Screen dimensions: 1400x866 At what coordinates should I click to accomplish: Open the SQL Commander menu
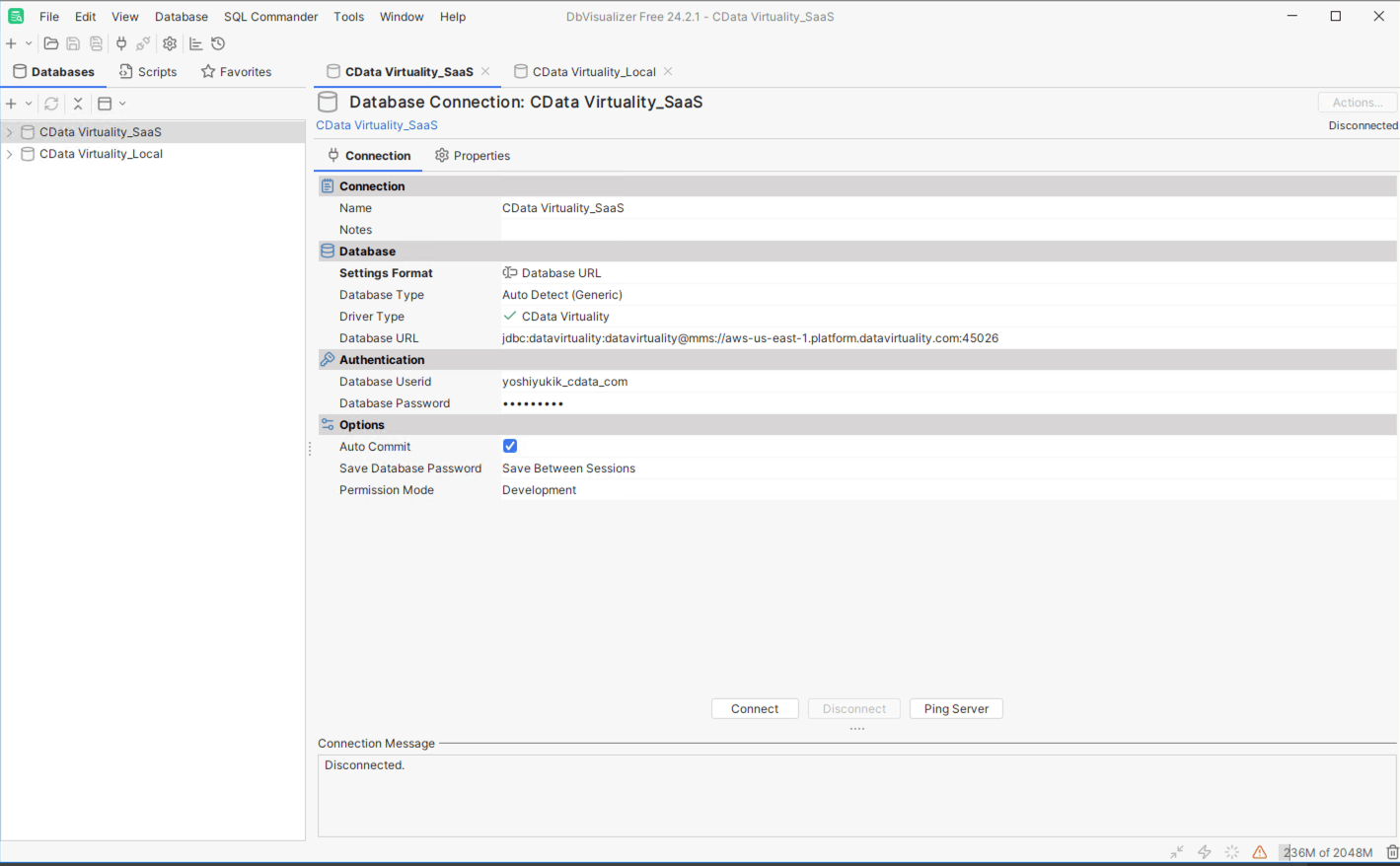pos(270,17)
